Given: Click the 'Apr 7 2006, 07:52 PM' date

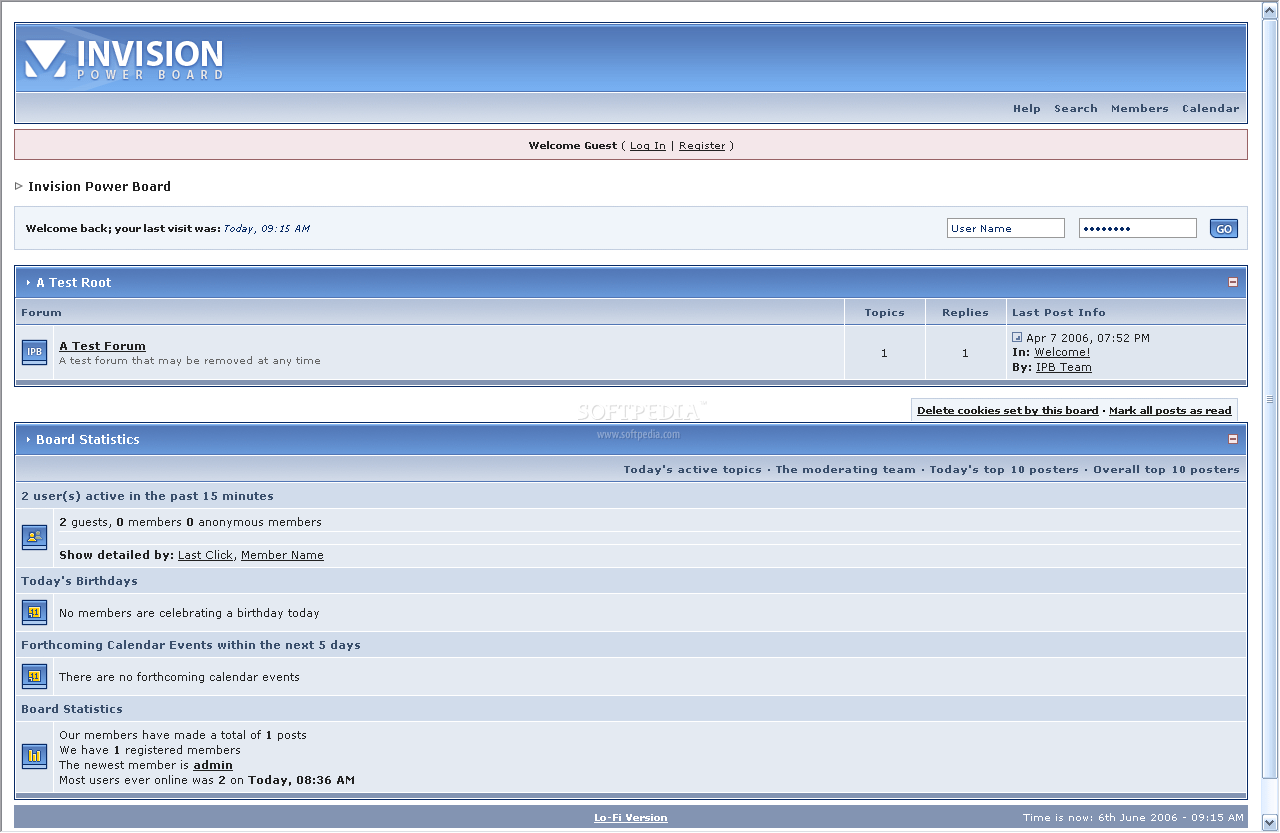Looking at the screenshot, I should click(1088, 338).
